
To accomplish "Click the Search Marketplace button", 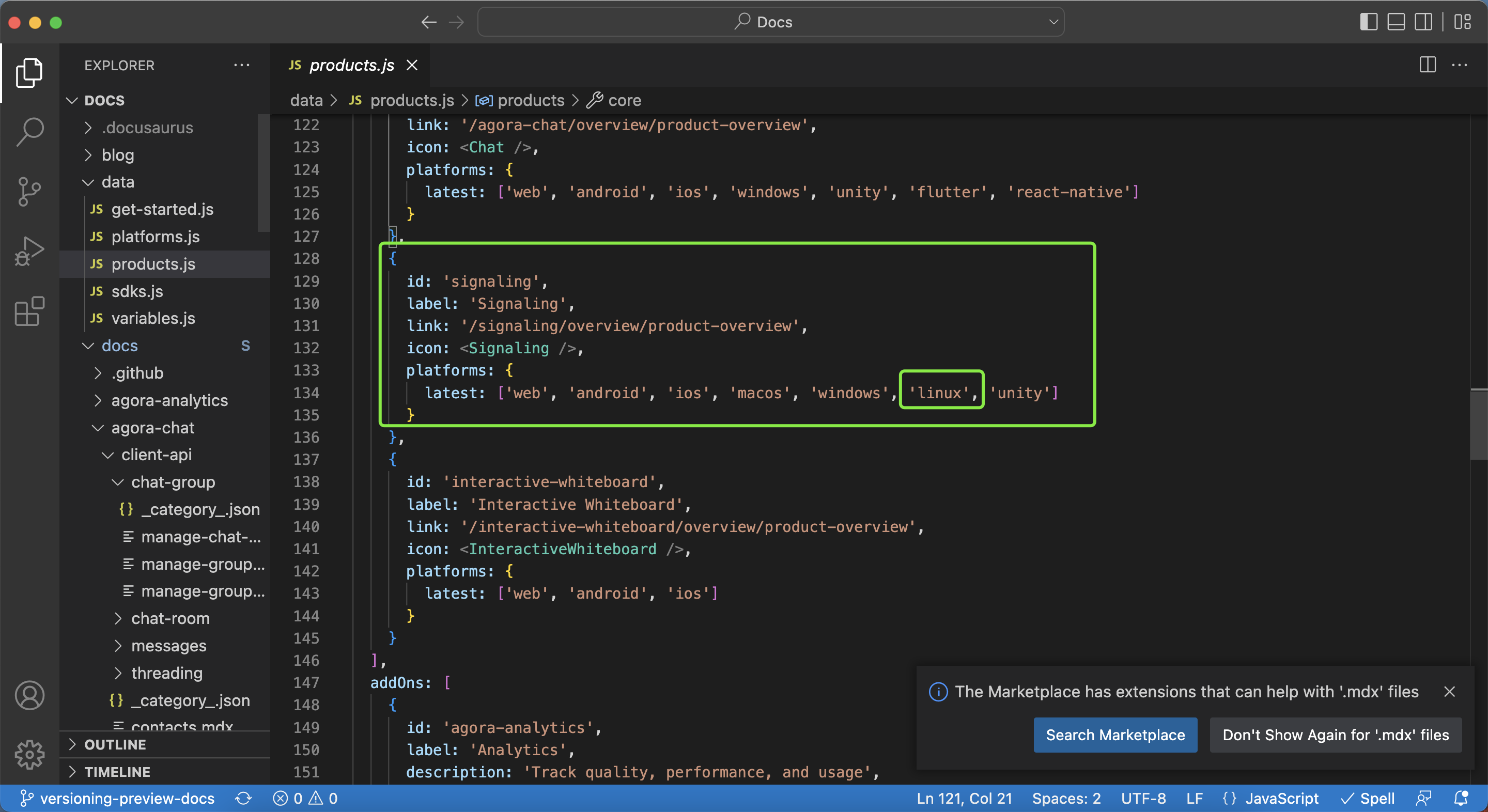I will click(1115, 735).
